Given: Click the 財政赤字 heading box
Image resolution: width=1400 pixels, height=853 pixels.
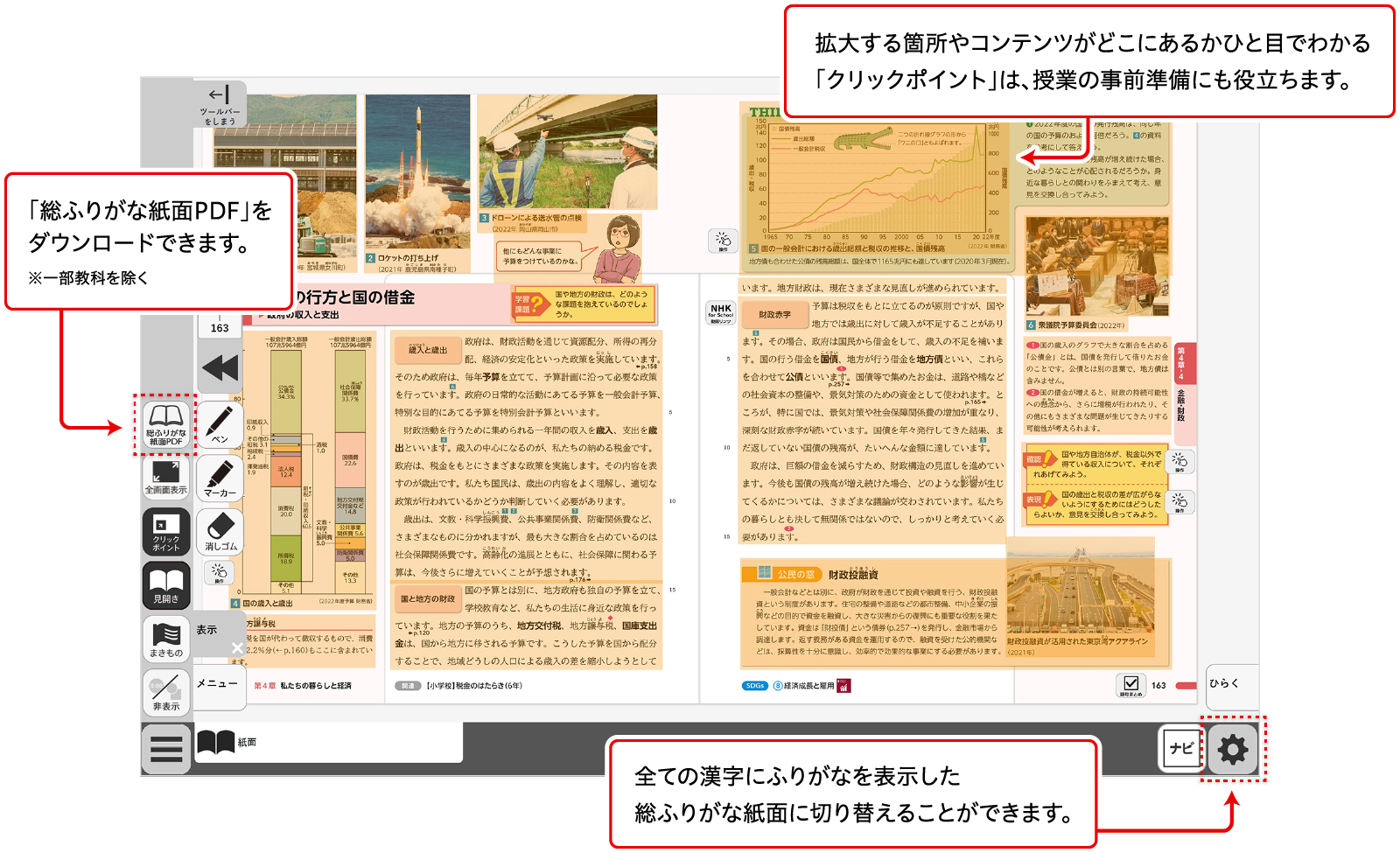Looking at the screenshot, I should 774,314.
